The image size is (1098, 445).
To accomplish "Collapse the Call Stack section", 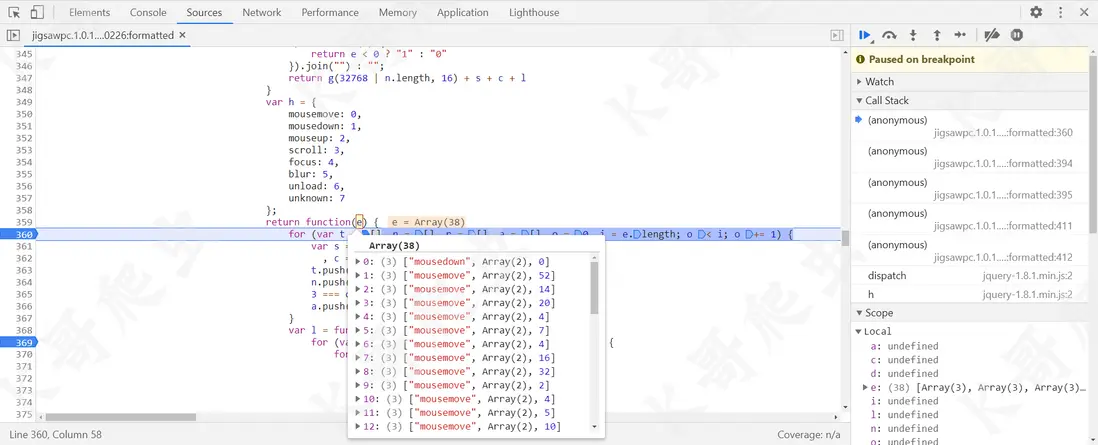I will 887,100.
